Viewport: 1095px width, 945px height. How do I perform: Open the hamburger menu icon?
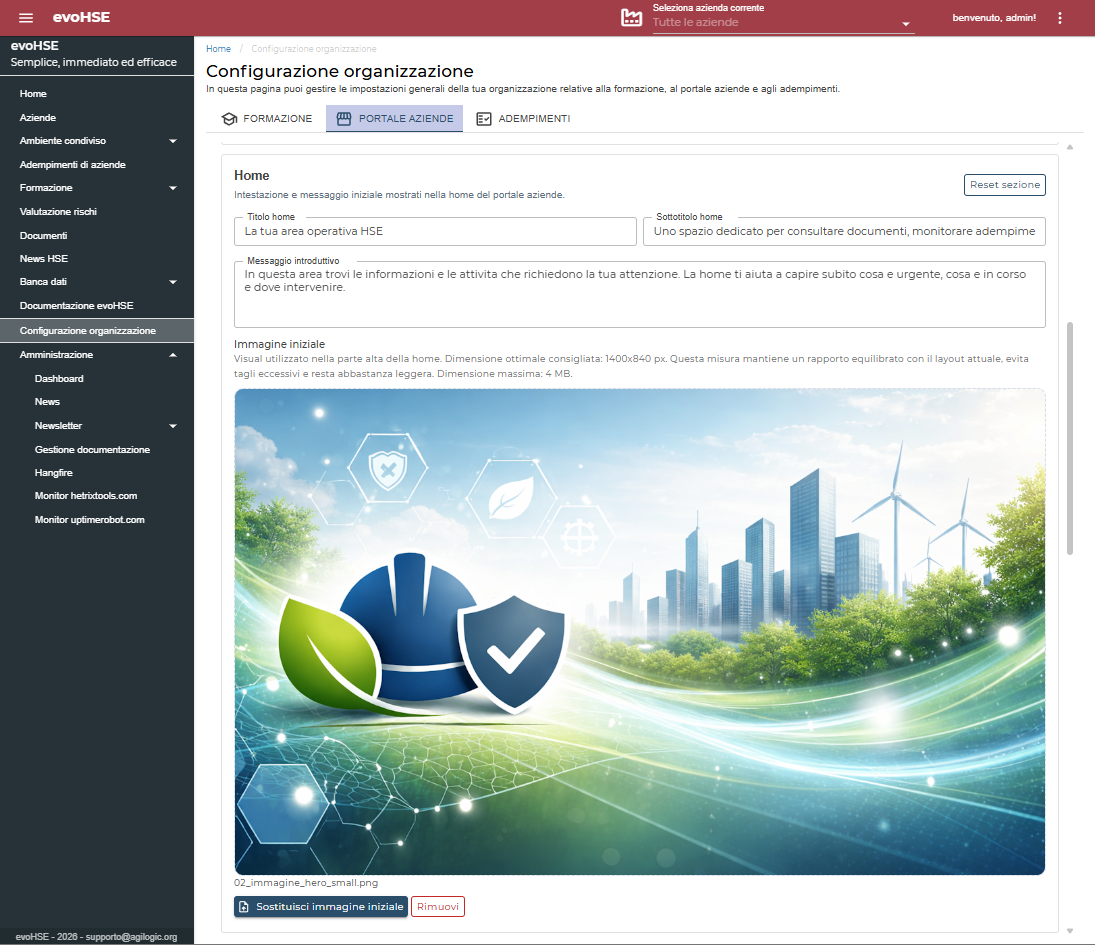pyautogui.click(x=26, y=18)
